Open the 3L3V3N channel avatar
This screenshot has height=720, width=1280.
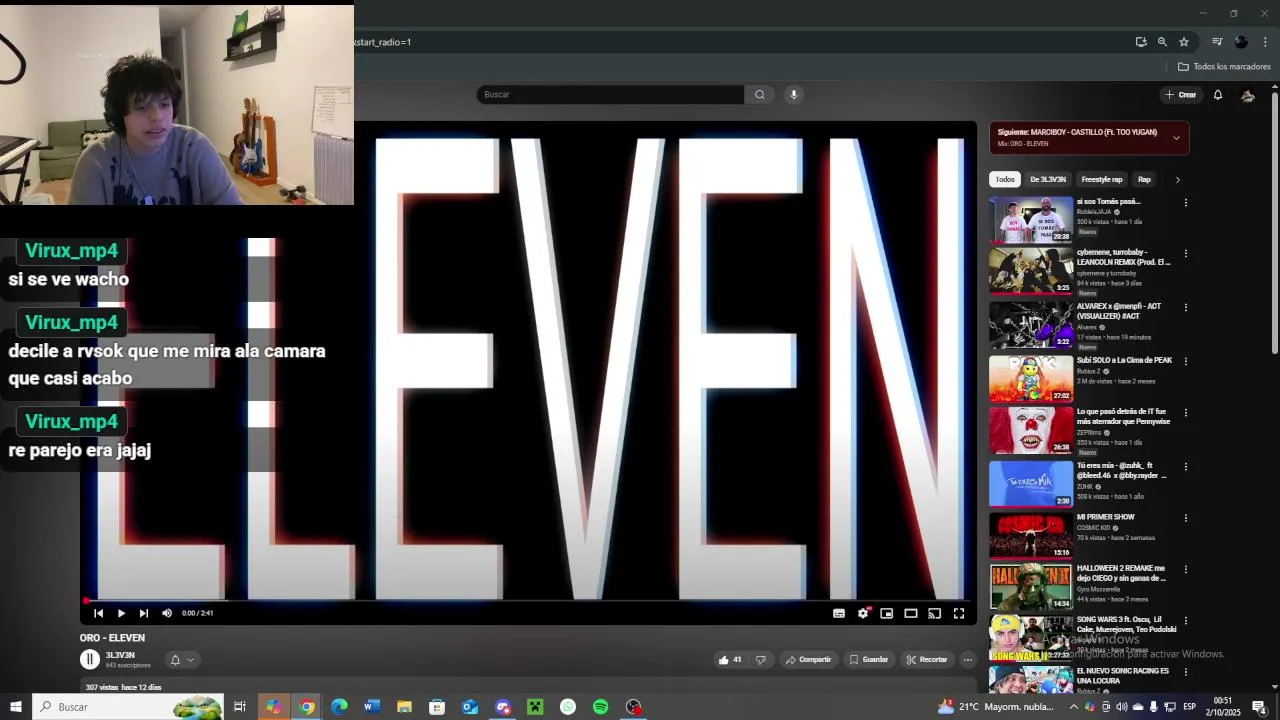90,659
